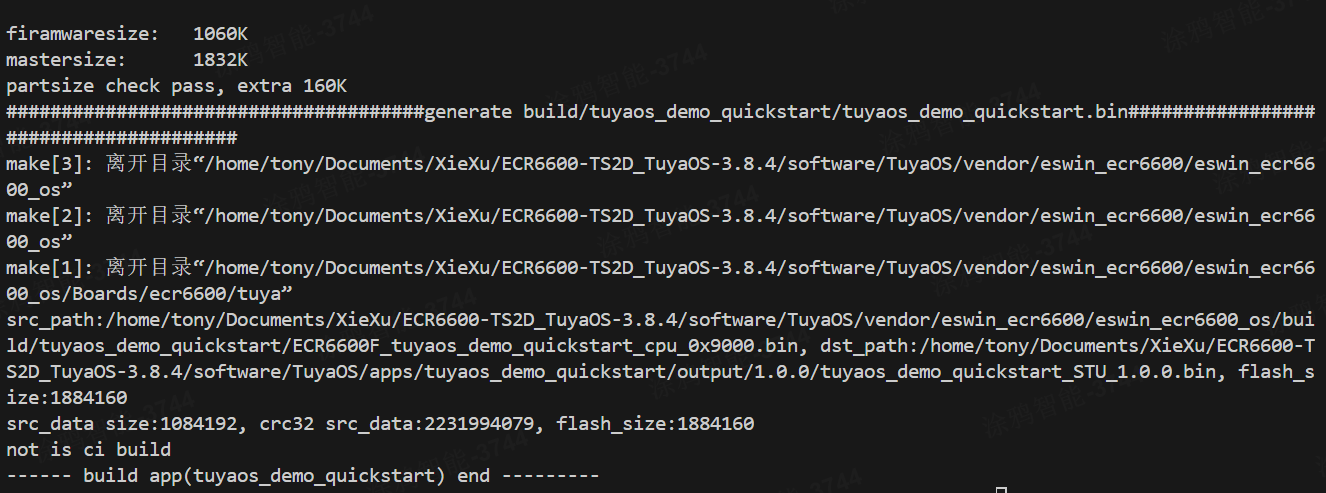The image size is (1326, 493).
Task: Click the 'build app(tuyaos_demo_quickstart) end' line
Action: [302, 475]
